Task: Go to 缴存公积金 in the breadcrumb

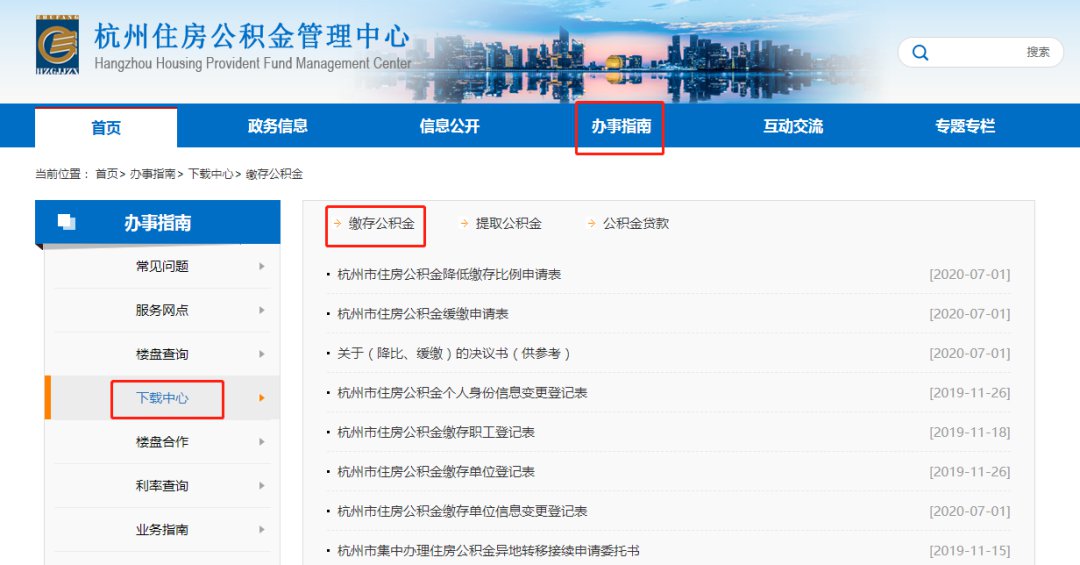Action: (274, 174)
